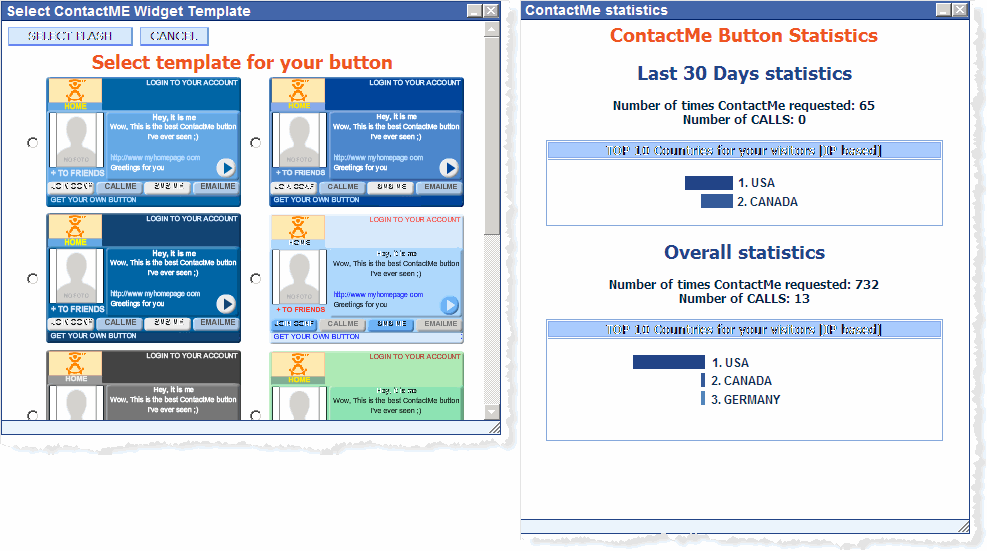Click the 'Overall statistics' heading
987x551 pixels.
(744, 253)
